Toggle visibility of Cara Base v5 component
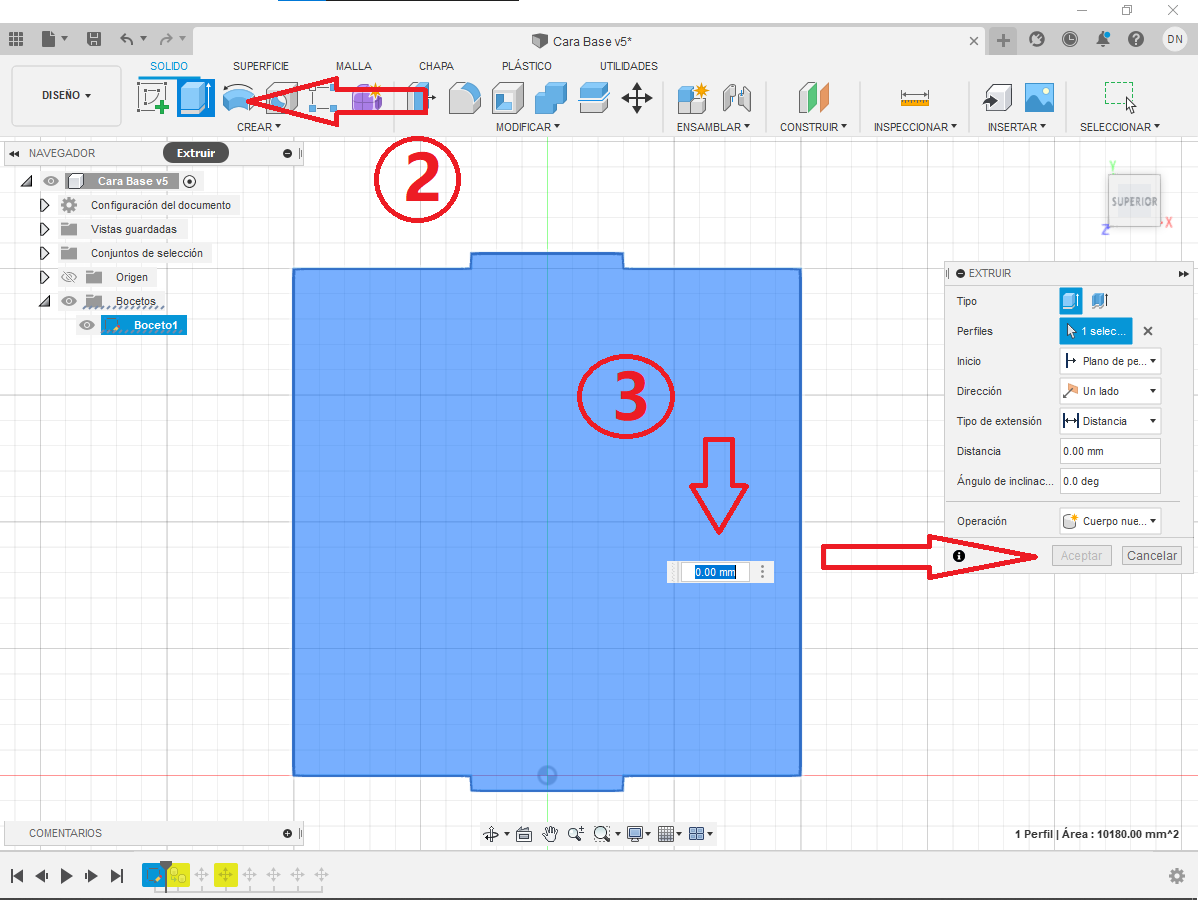The width and height of the screenshot is (1198, 900). (50, 181)
